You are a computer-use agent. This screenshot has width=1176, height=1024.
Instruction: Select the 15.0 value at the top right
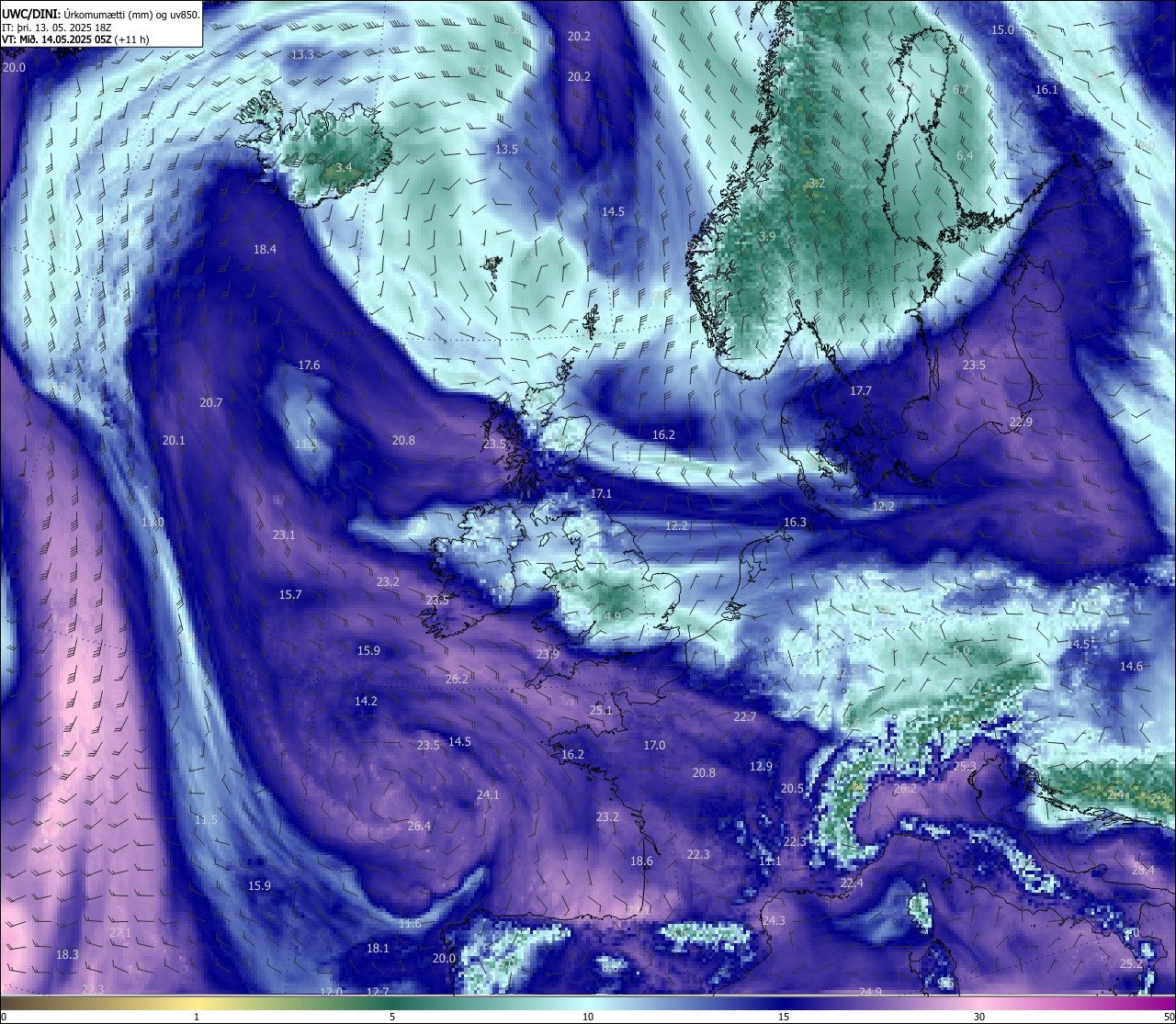pos(1002,29)
